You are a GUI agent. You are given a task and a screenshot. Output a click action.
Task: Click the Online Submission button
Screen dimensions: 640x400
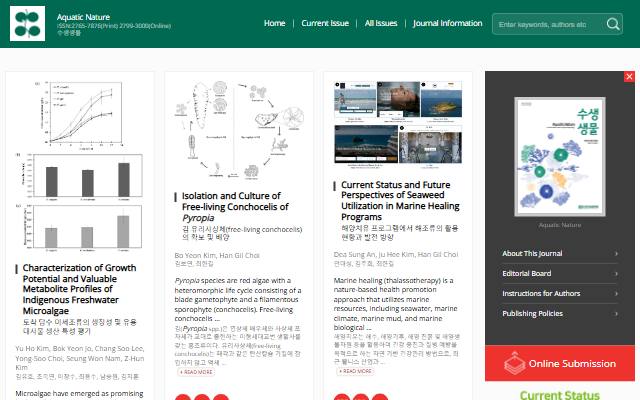[560, 363]
